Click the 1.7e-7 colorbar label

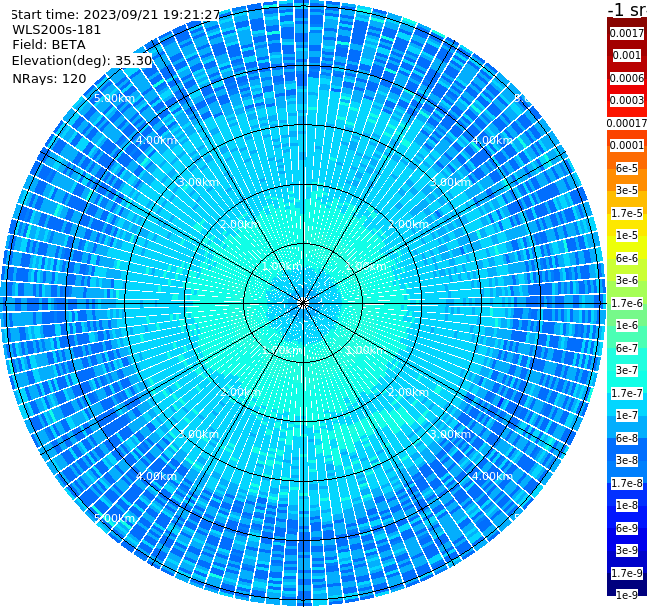pos(627,393)
